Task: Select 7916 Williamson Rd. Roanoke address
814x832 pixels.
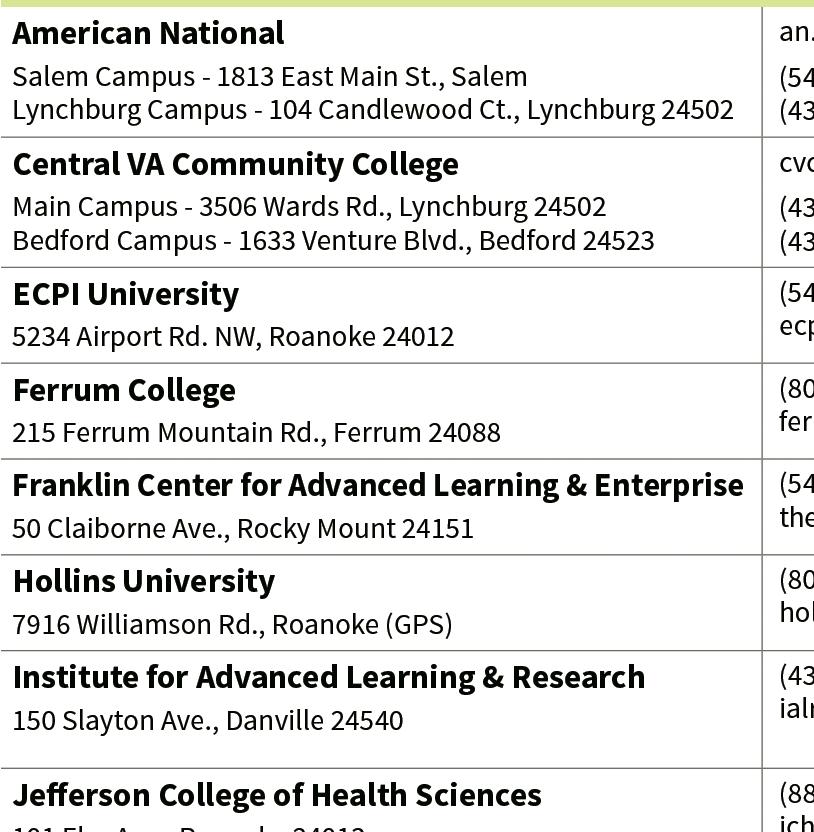Action: 232,625
